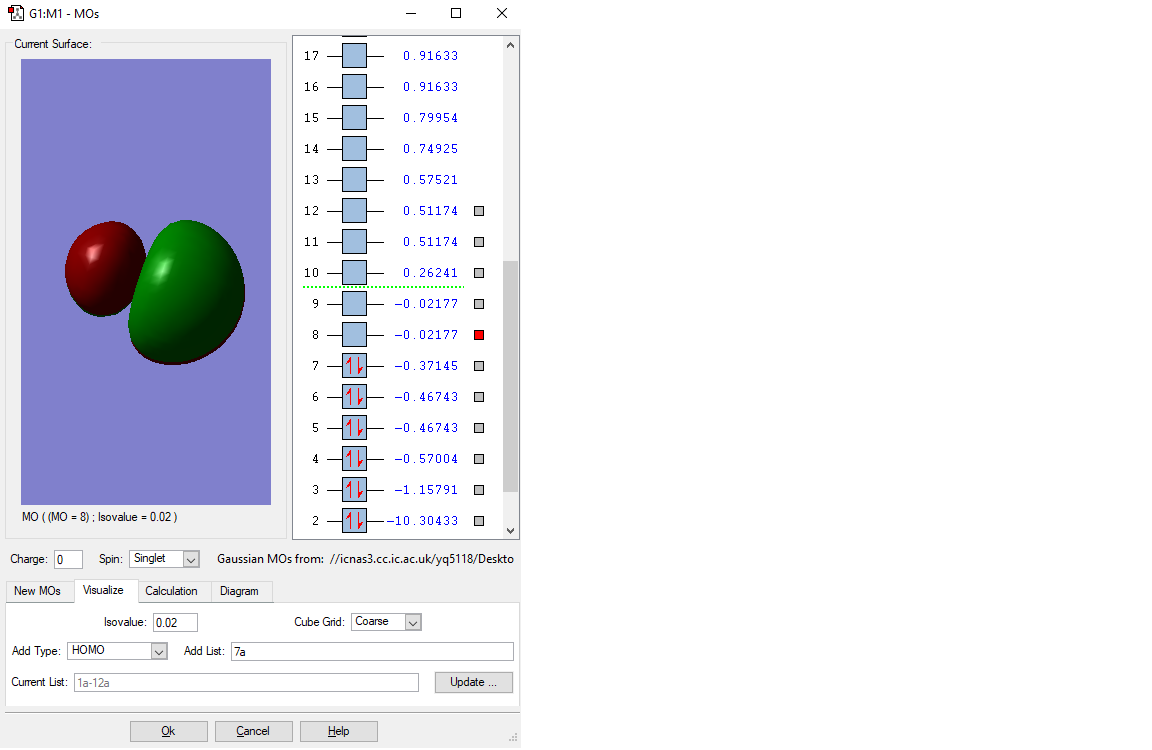1152x750 pixels.
Task: Select occupied orbital box for MO 2
Action: click(x=354, y=521)
